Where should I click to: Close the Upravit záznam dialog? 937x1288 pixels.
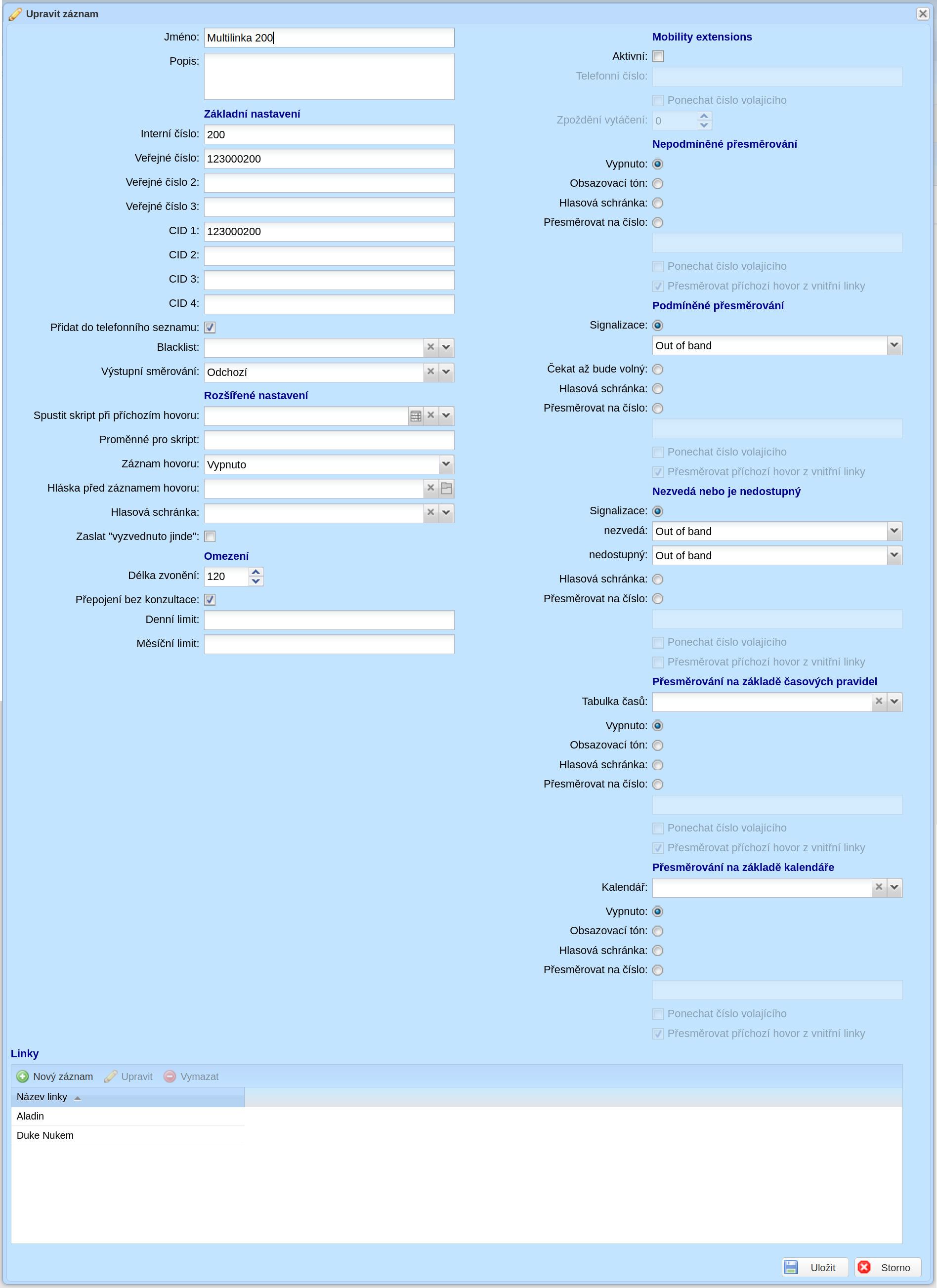click(x=923, y=14)
